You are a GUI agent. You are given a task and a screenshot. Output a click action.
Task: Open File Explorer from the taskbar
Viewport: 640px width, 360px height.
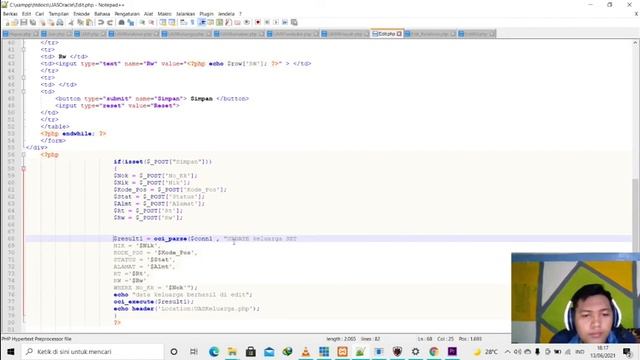(232, 351)
